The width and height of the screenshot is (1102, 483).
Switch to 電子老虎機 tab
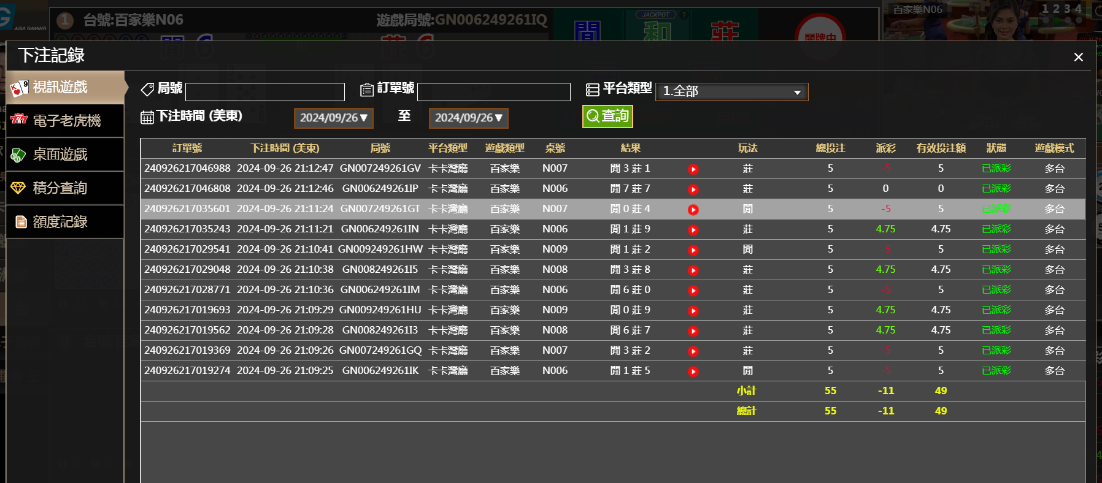coord(64,121)
